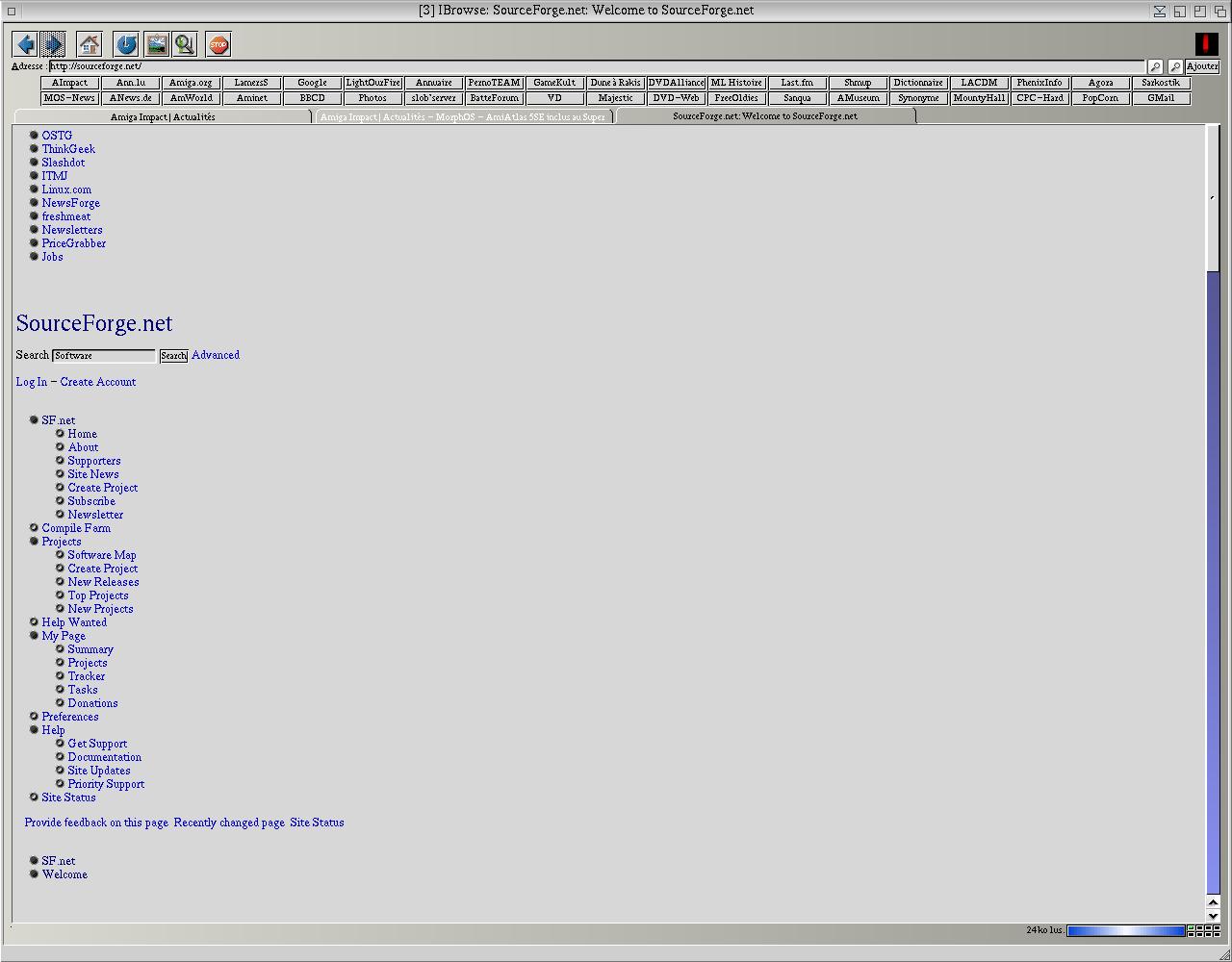The height and width of the screenshot is (962, 1232).
Task: Click the '24 ko lus.' status text
Action: [x=1044, y=930]
